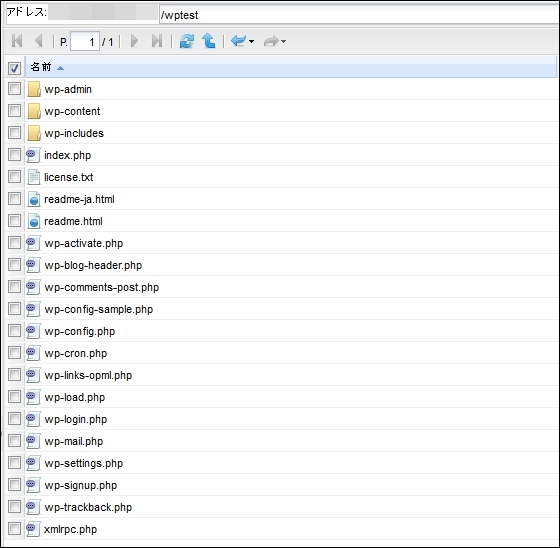Screen dimensions: 560x548
Task: Click the wp-activate.php file icon
Action: tap(33, 243)
